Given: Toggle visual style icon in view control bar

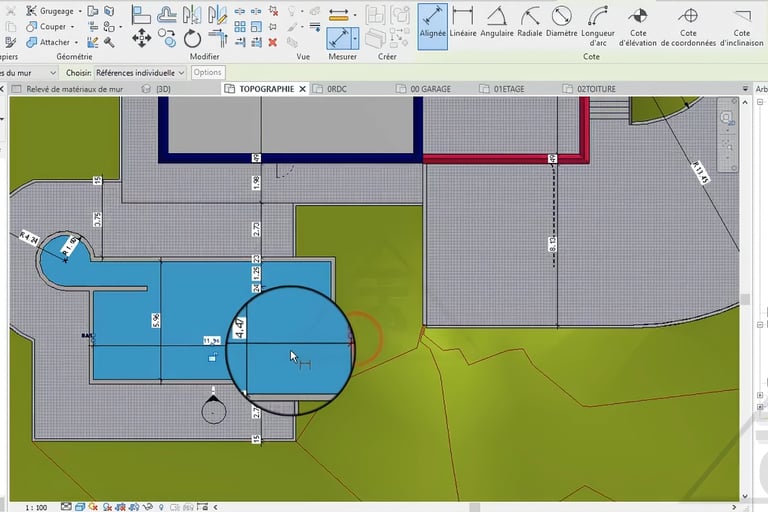Looking at the screenshot, I should click(80, 507).
